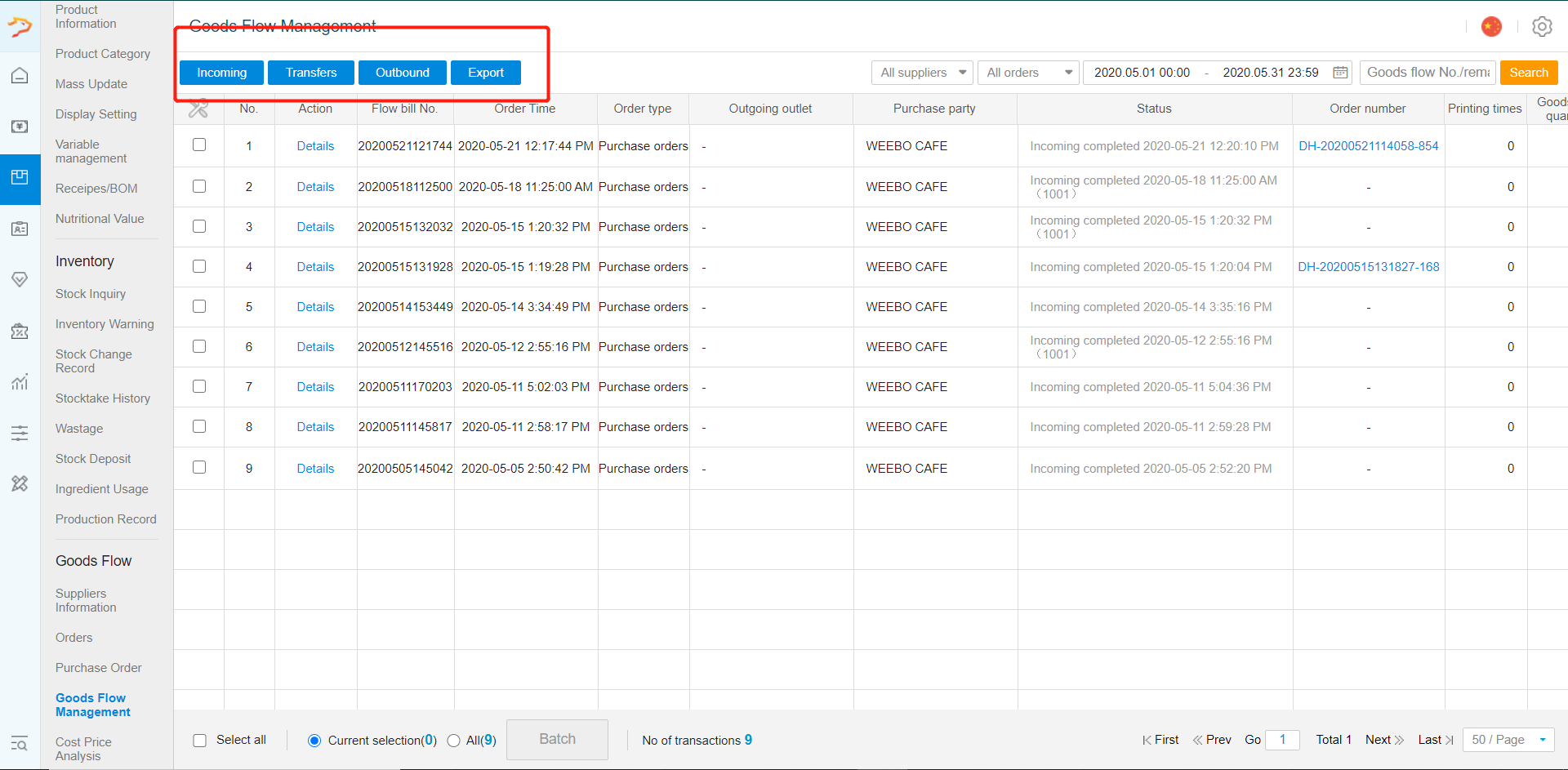Select the All(9) radio button
Image resolution: width=1568 pixels, height=770 pixels.
[454, 741]
